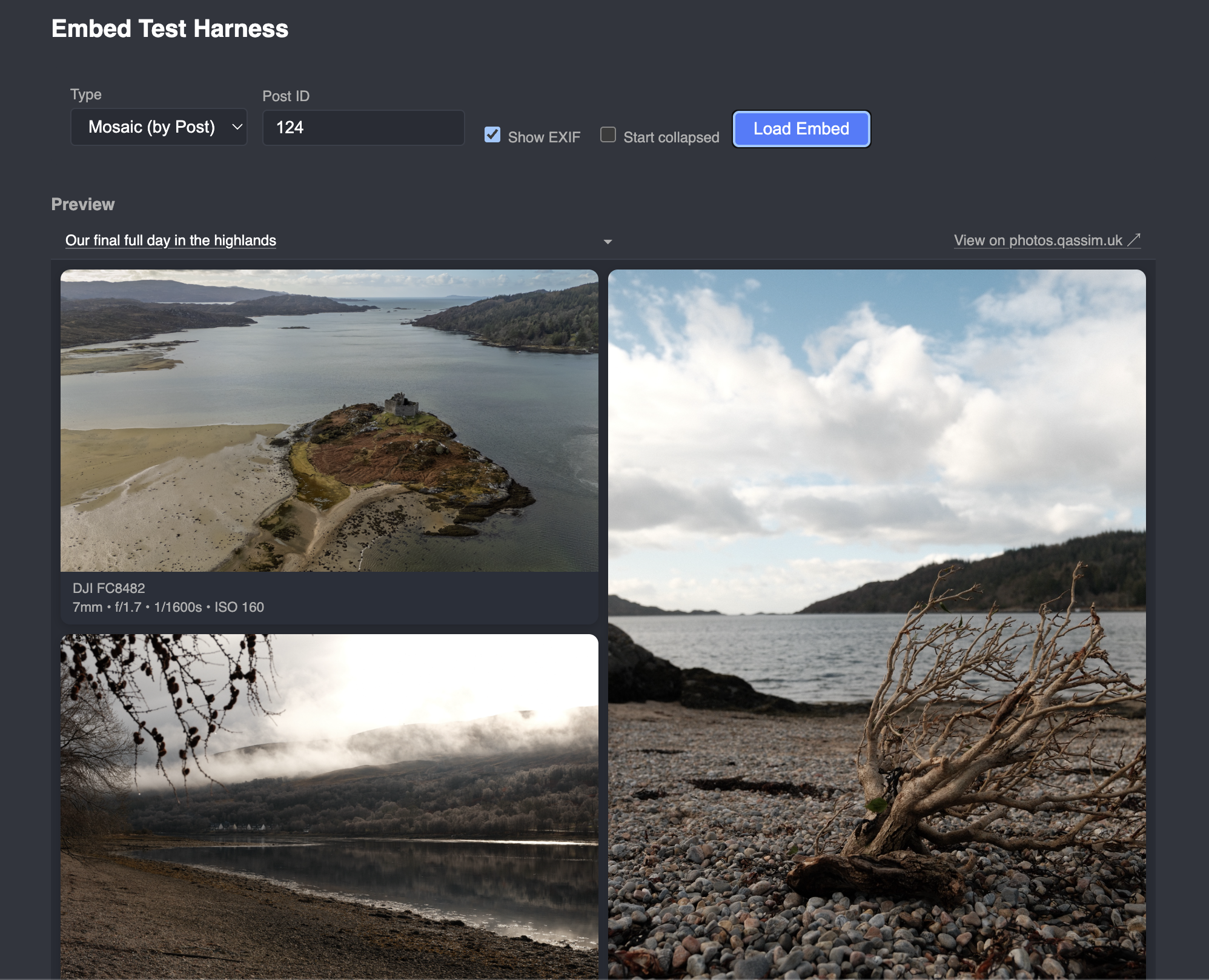Viewport: 1209px width, 980px height.
Task: Open the Type dropdown showing Mosaic (by Post)
Action: point(151,127)
